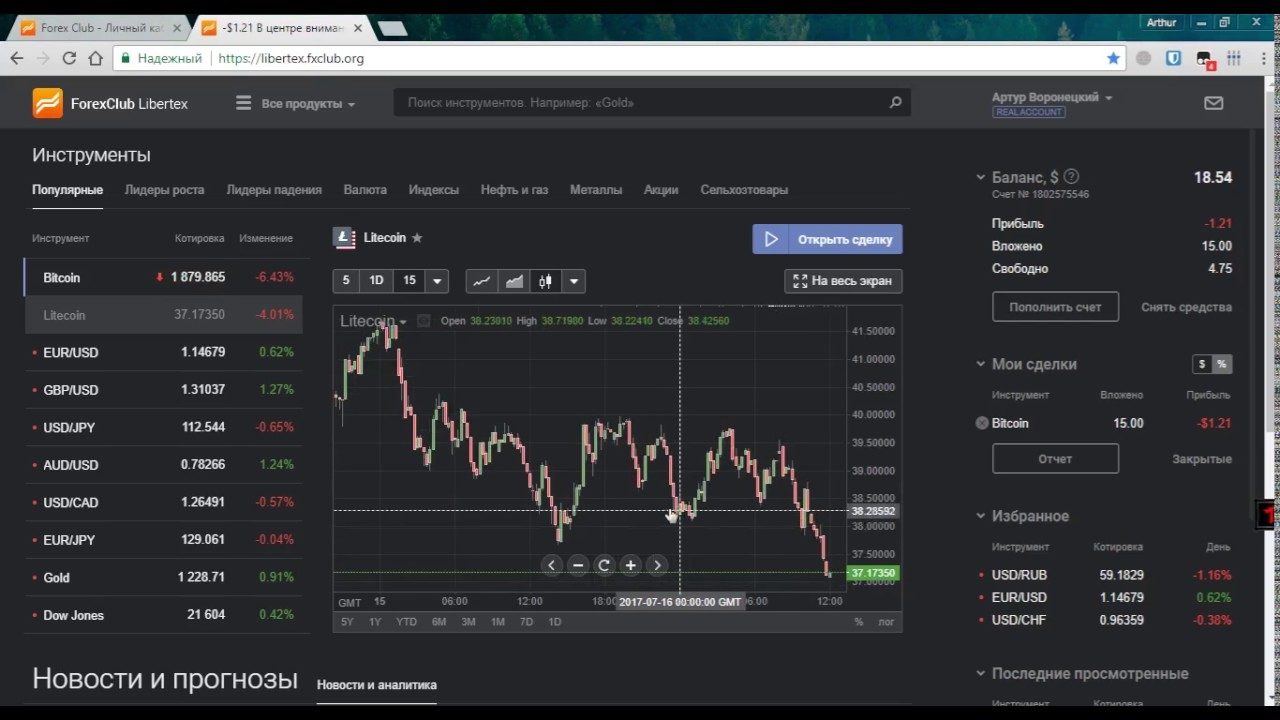
Task: Click Пополнить счет button
Action: click(1055, 307)
